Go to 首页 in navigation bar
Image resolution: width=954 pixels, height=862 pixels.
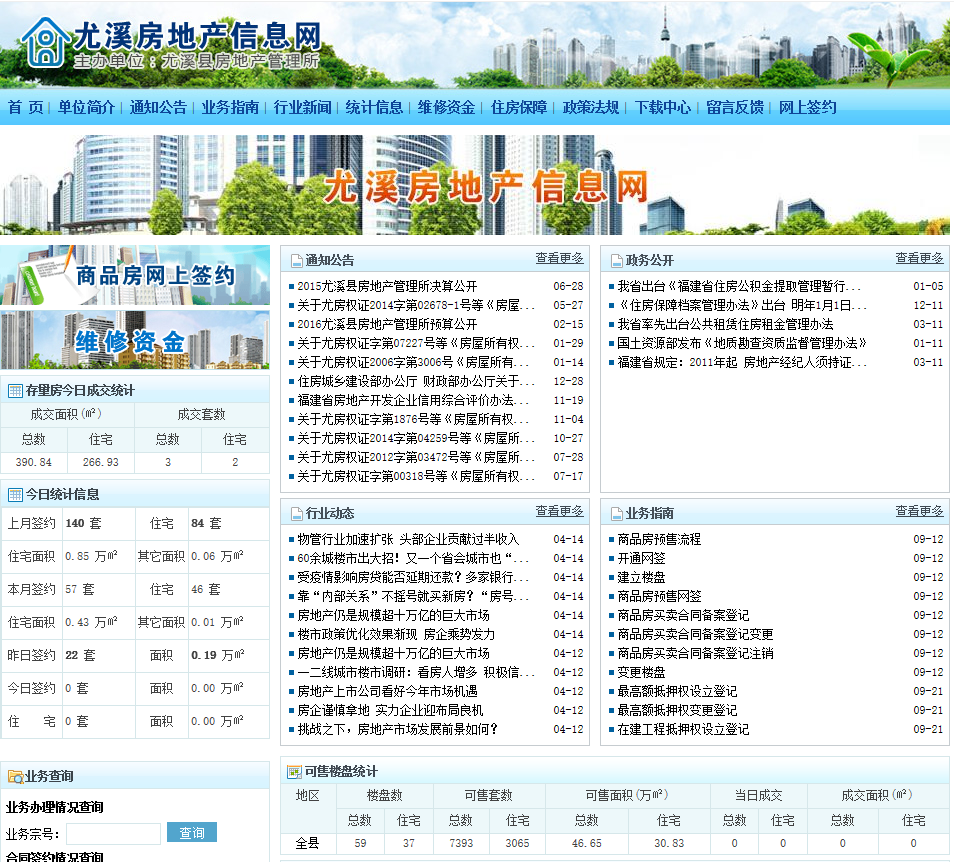pyautogui.click(x=26, y=107)
